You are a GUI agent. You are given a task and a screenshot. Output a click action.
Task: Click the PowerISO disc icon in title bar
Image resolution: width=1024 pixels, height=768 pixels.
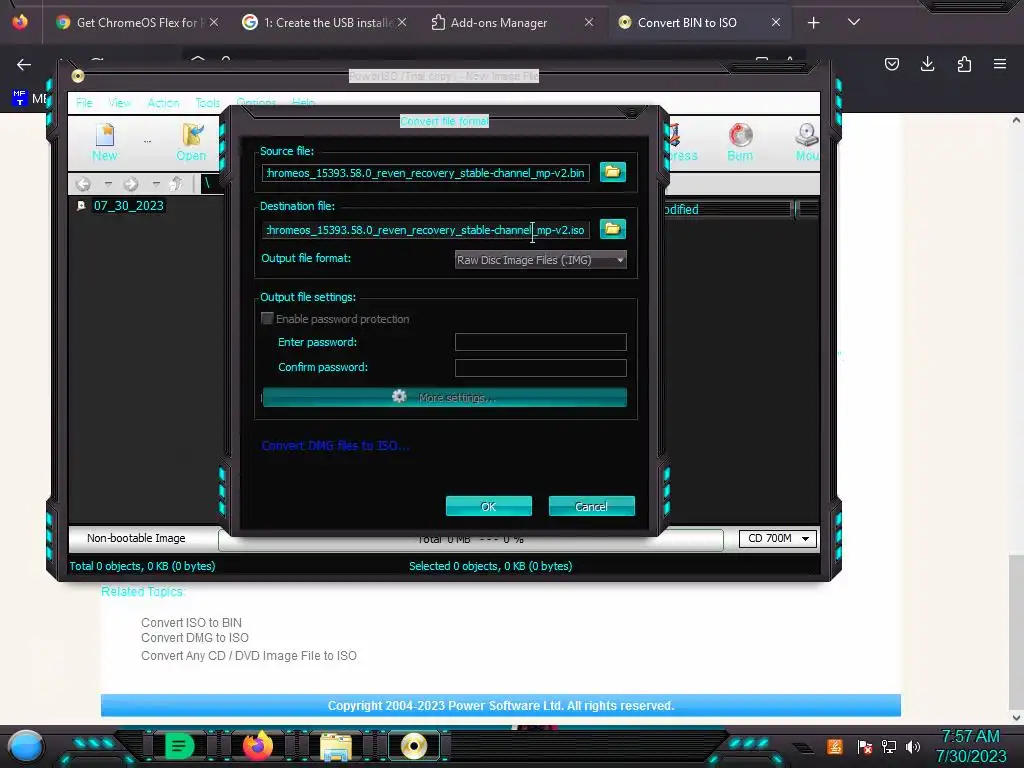78,76
